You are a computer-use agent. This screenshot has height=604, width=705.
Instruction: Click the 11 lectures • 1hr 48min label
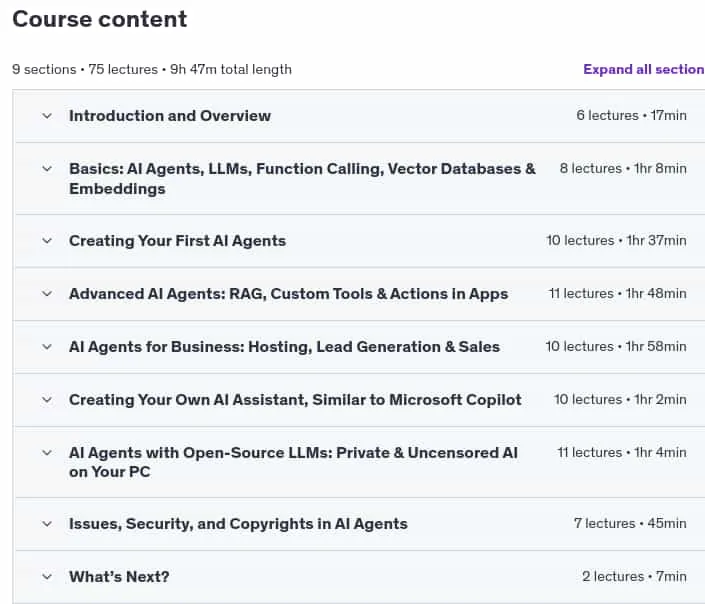[x=617, y=294]
